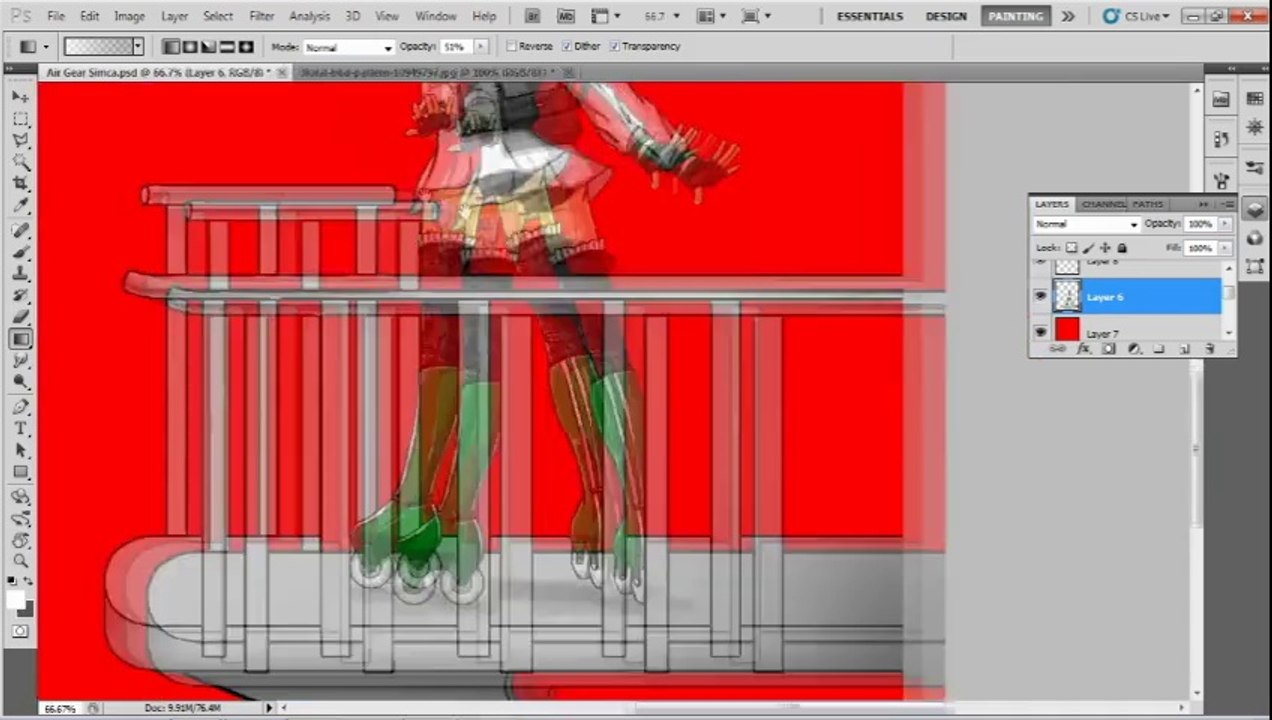Select the Rectangle shape tool
Image resolution: width=1272 pixels, height=720 pixels.
pyautogui.click(x=21, y=472)
